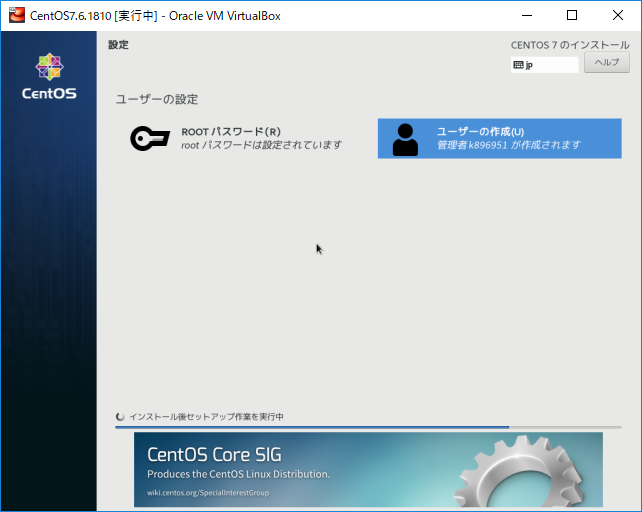Select the jp keyboard layout indicator

click(544, 65)
